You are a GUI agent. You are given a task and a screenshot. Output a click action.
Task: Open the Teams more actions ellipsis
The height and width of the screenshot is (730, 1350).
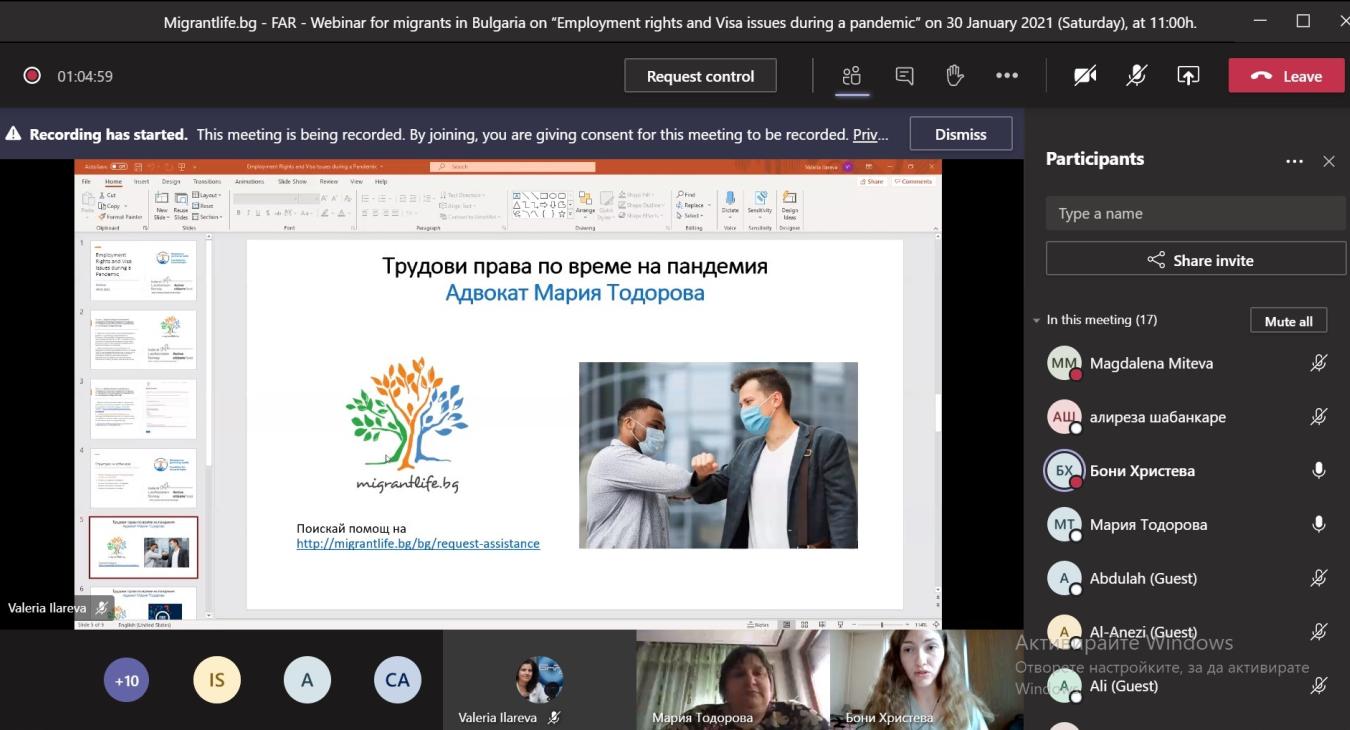[1006, 76]
